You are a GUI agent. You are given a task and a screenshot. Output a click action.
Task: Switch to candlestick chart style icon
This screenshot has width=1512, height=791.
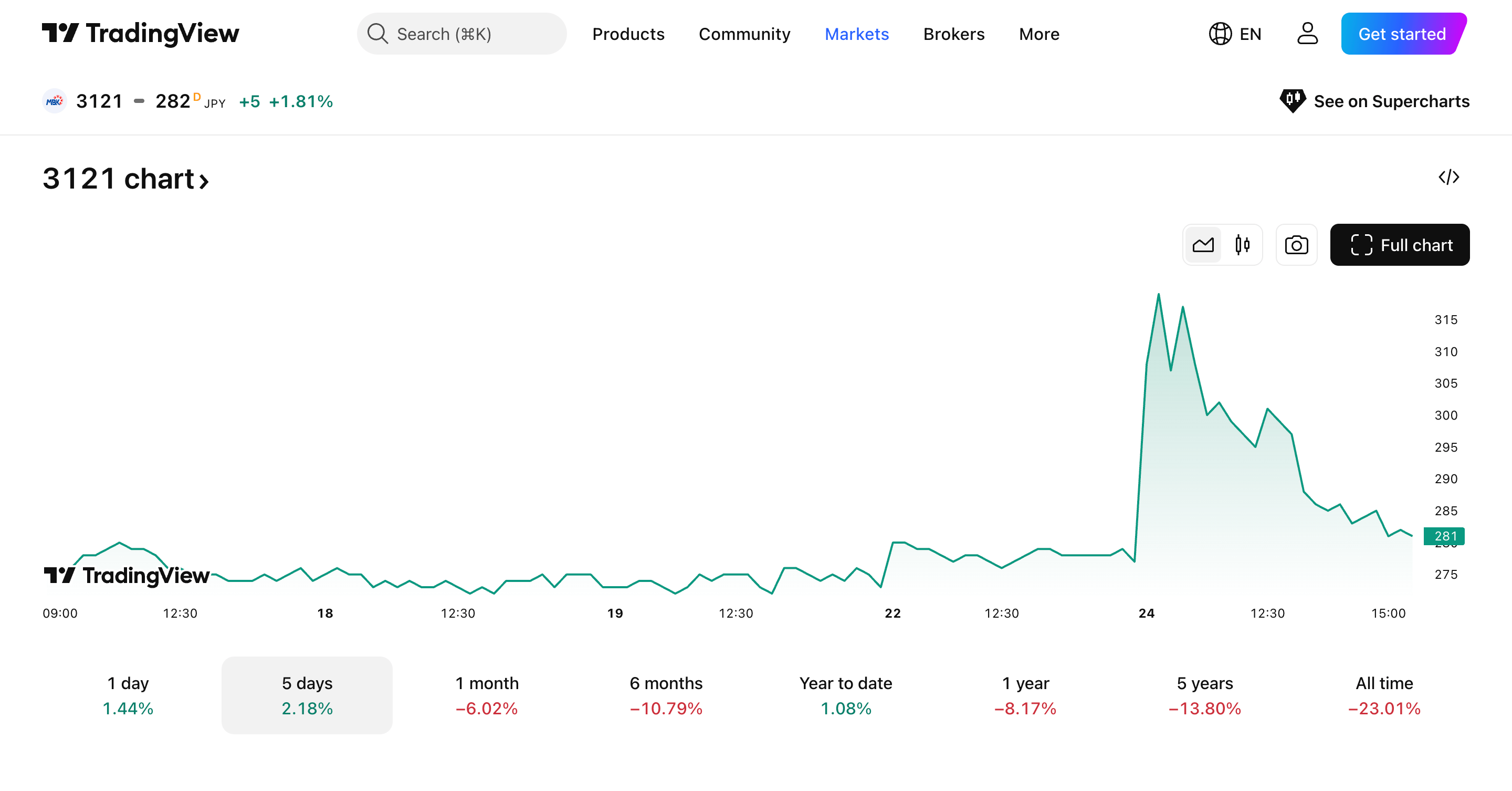pyautogui.click(x=1242, y=245)
